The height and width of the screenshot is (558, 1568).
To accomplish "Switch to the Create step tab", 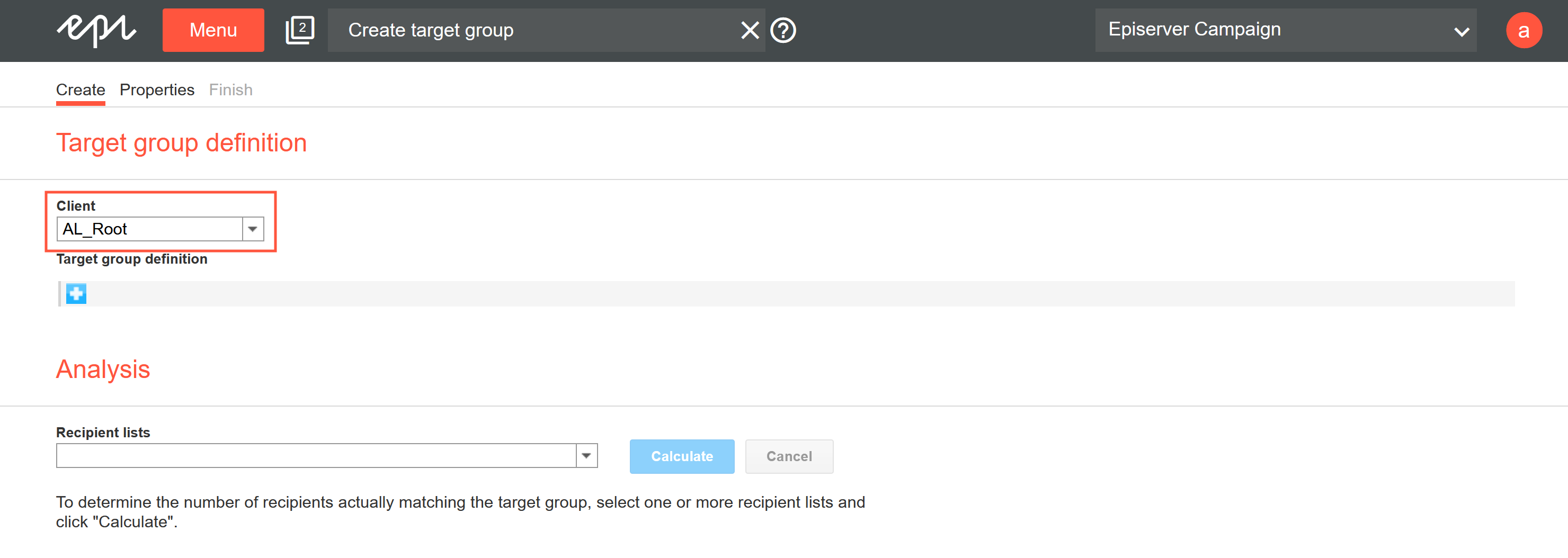I will click(x=81, y=90).
